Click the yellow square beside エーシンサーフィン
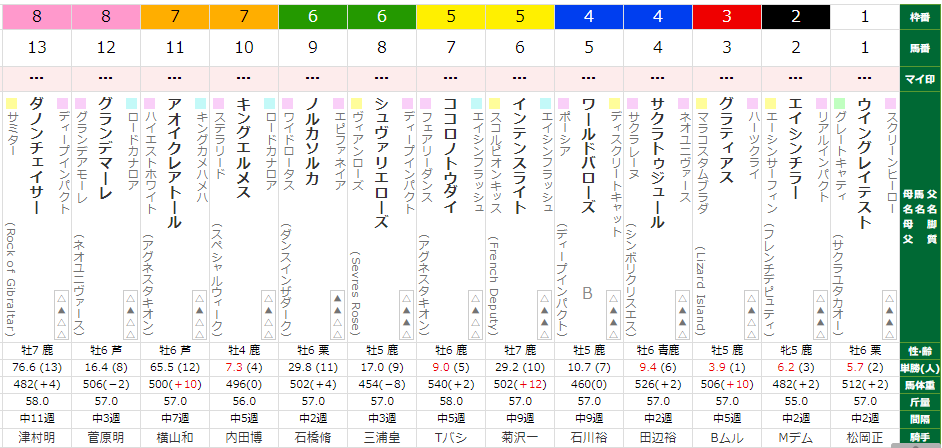The width and height of the screenshot is (942, 448). [770, 103]
